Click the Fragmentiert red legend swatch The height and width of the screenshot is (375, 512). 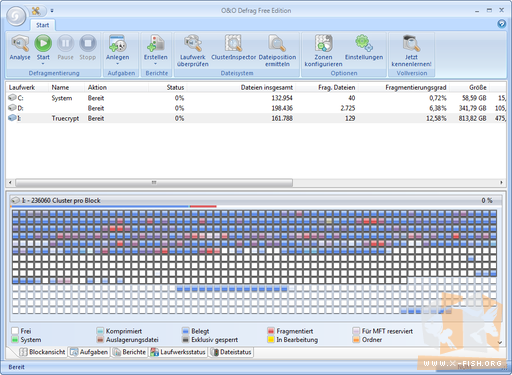tap(271, 331)
